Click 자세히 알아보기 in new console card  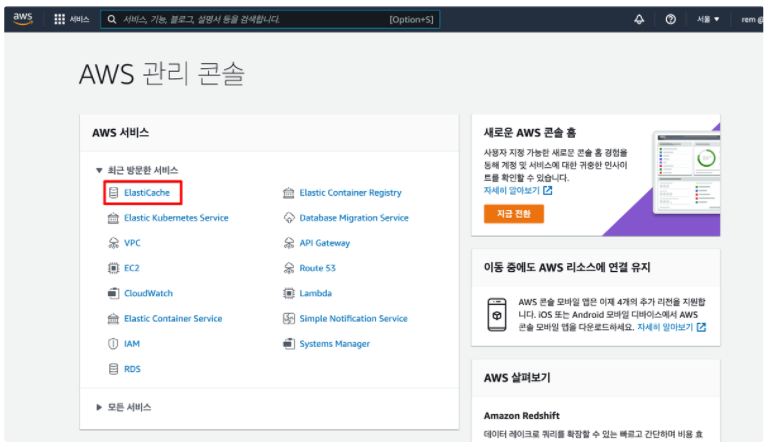click(511, 190)
